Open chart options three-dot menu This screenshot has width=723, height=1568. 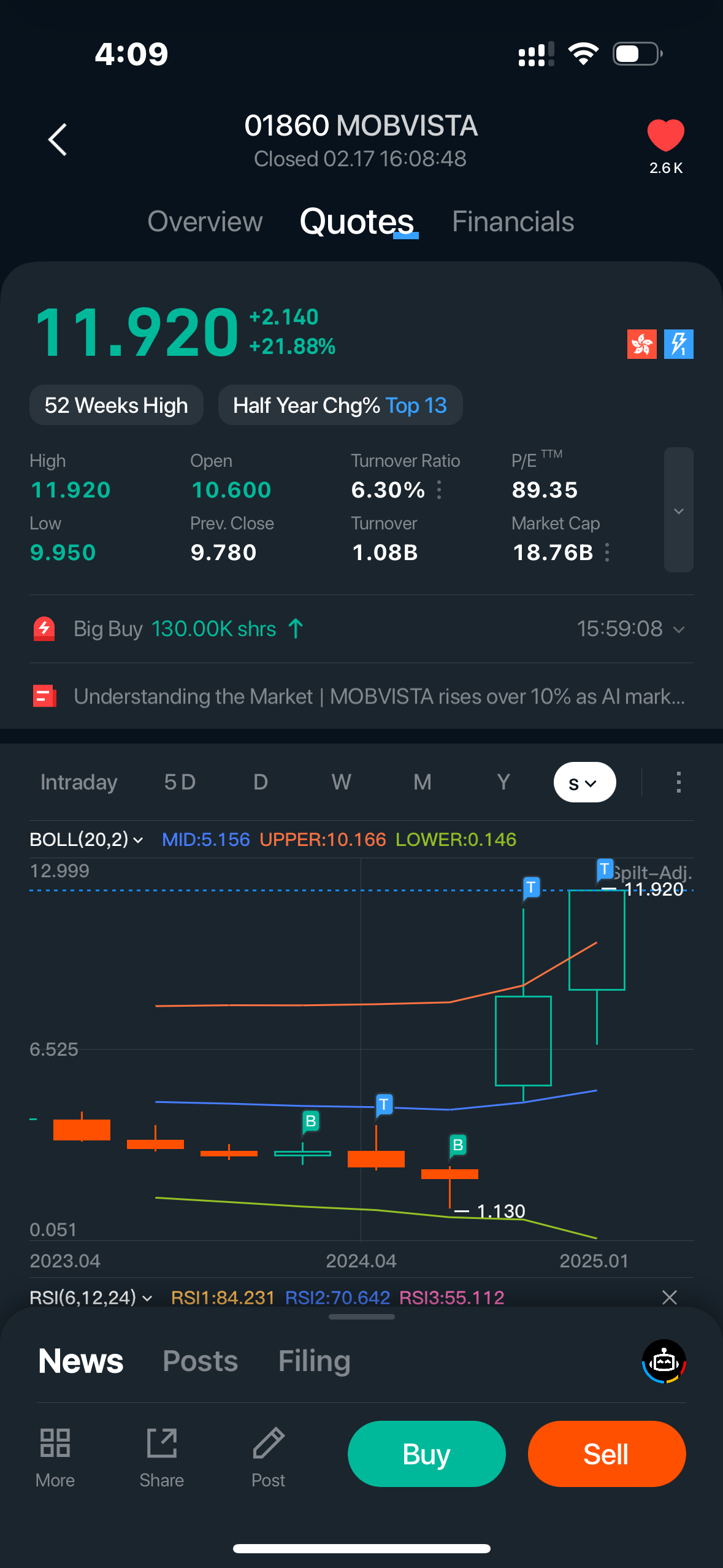tap(678, 782)
